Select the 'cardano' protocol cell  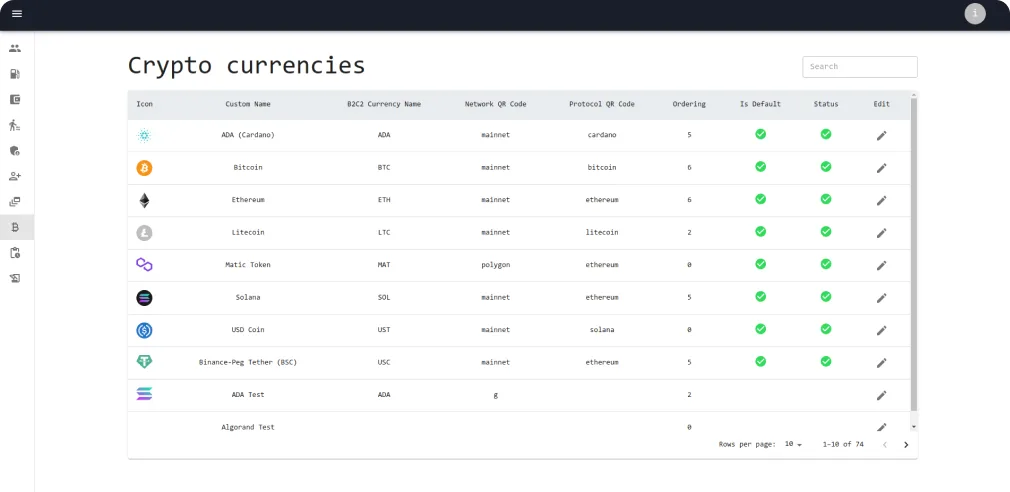pos(602,135)
